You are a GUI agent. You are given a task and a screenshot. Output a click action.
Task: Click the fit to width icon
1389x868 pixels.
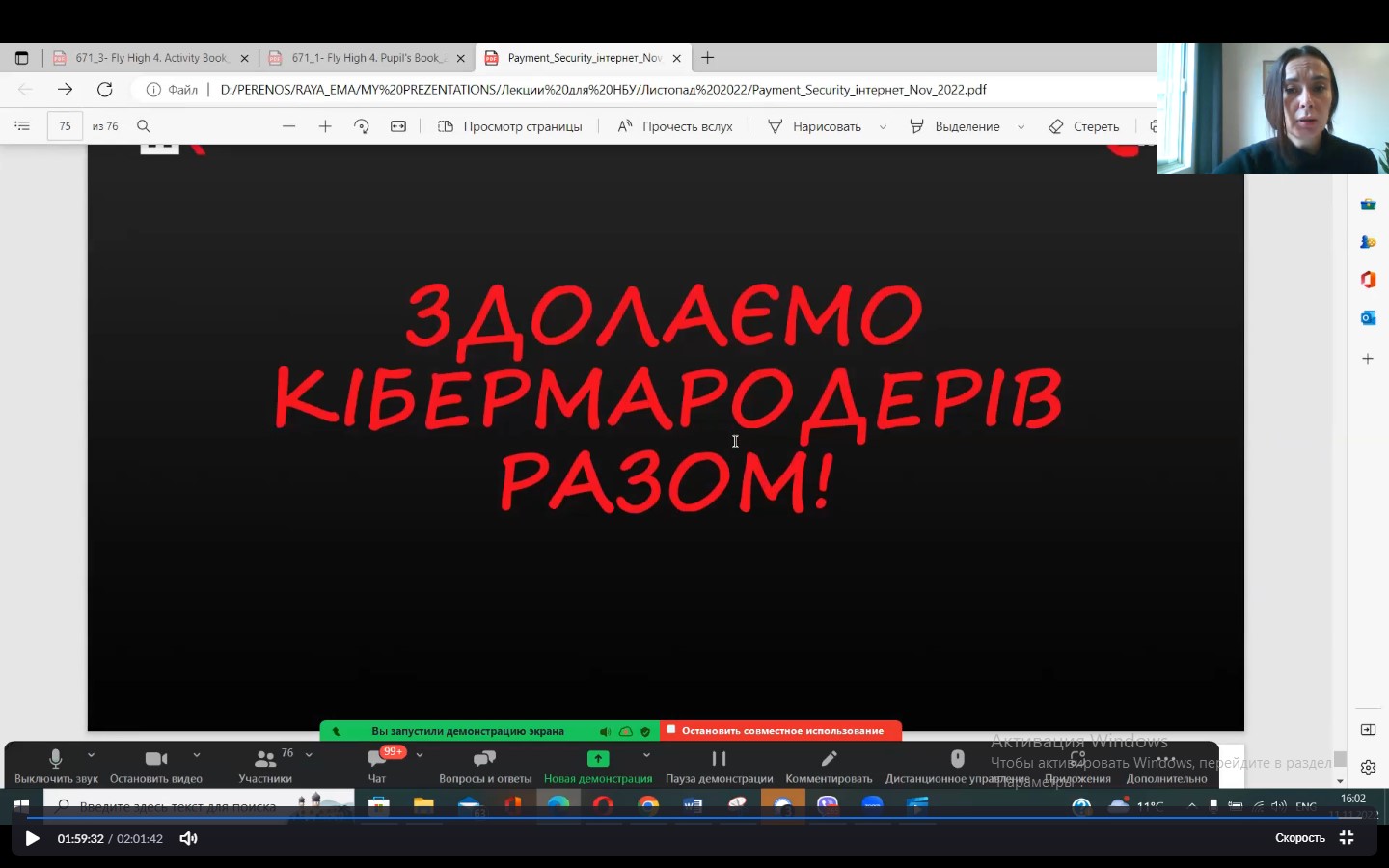(x=398, y=126)
